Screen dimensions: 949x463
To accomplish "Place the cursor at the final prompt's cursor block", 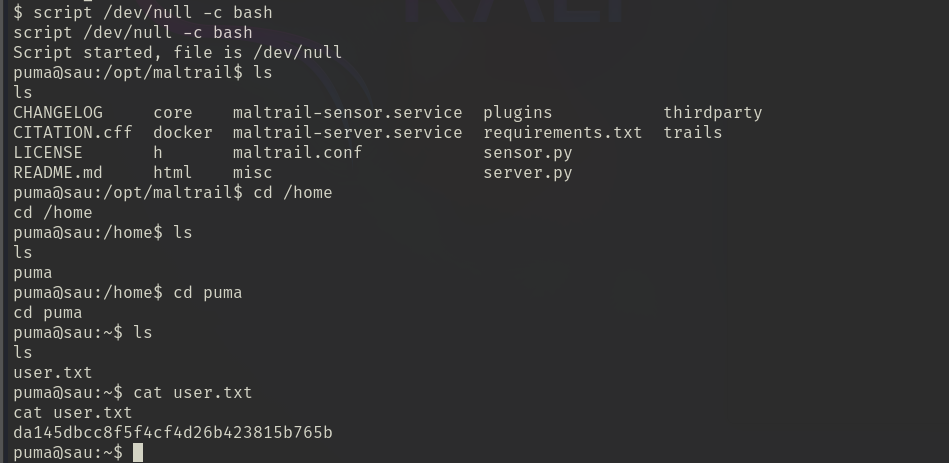I will (x=138, y=452).
